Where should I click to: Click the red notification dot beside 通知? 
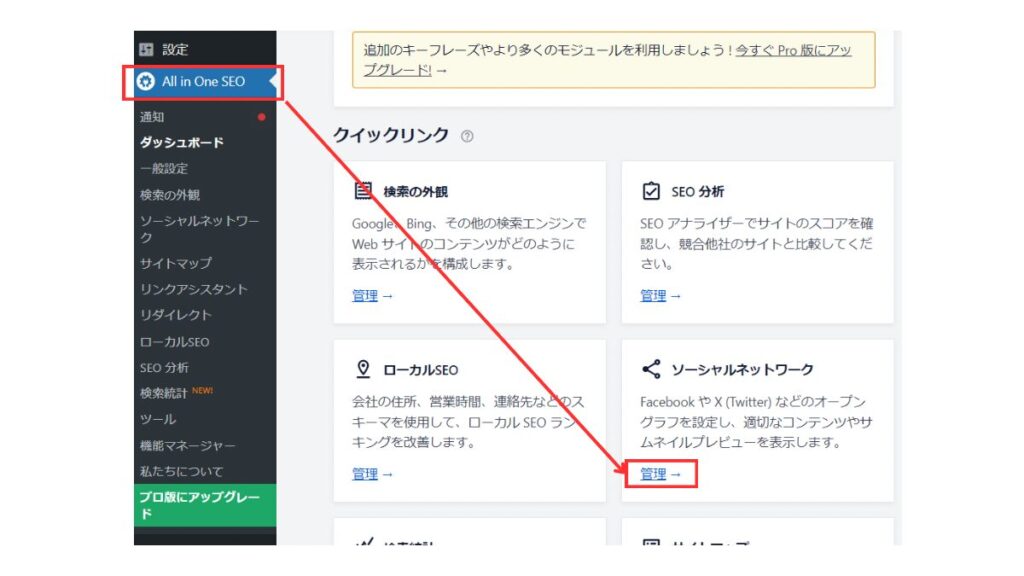(x=261, y=117)
